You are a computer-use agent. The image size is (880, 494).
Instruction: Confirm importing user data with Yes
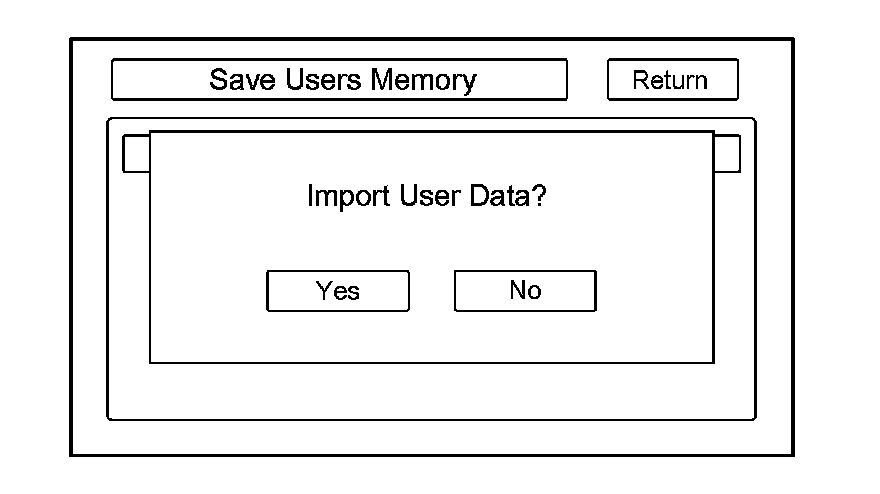337,291
